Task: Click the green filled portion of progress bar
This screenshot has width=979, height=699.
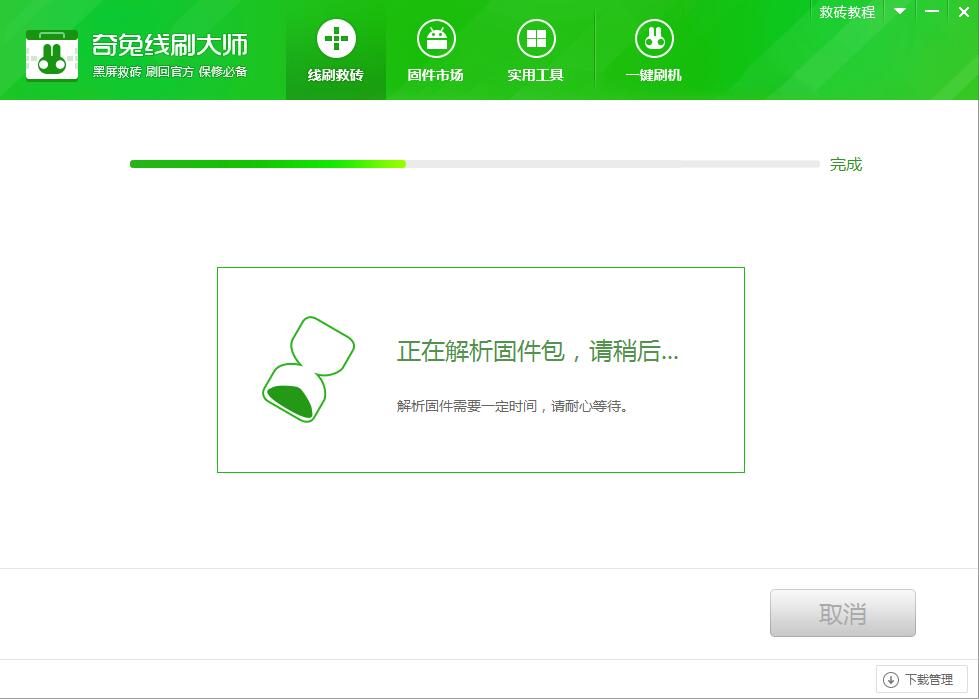Action: click(267, 164)
